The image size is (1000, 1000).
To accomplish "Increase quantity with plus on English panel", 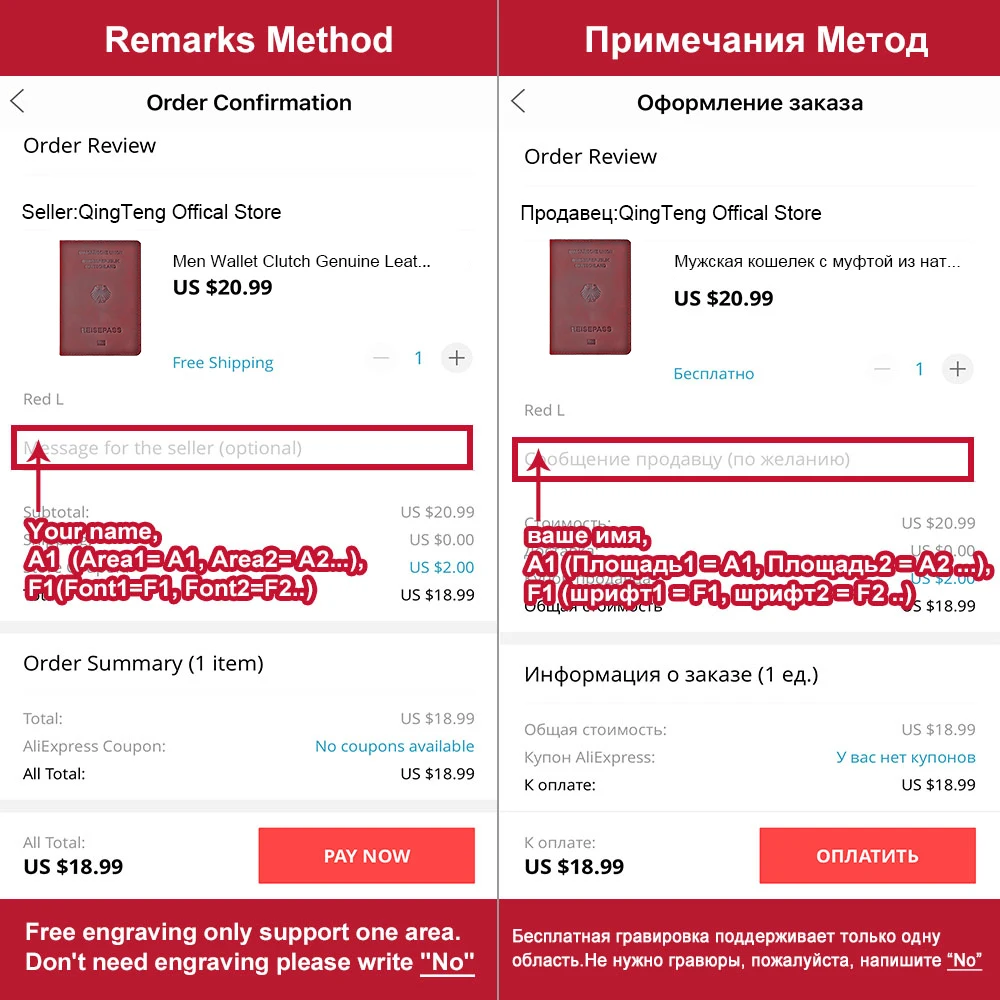I will coord(457,358).
